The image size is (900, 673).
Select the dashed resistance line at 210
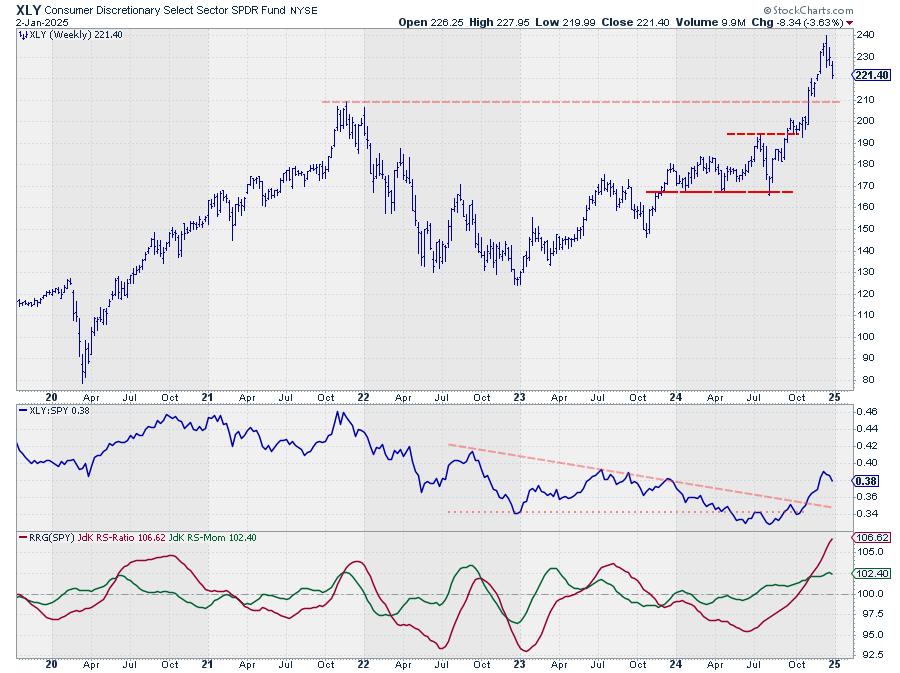coord(580,102)
